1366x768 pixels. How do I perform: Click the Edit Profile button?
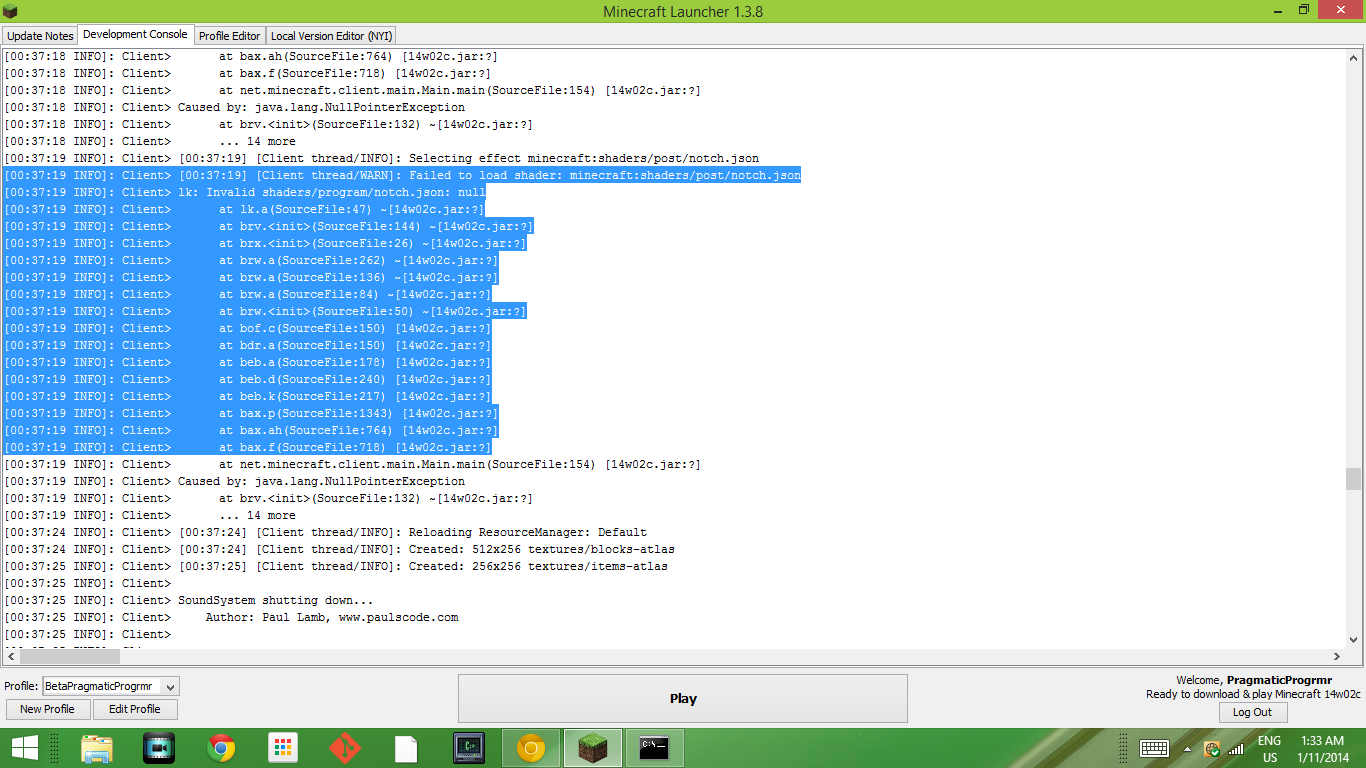(x=135, y=709)
